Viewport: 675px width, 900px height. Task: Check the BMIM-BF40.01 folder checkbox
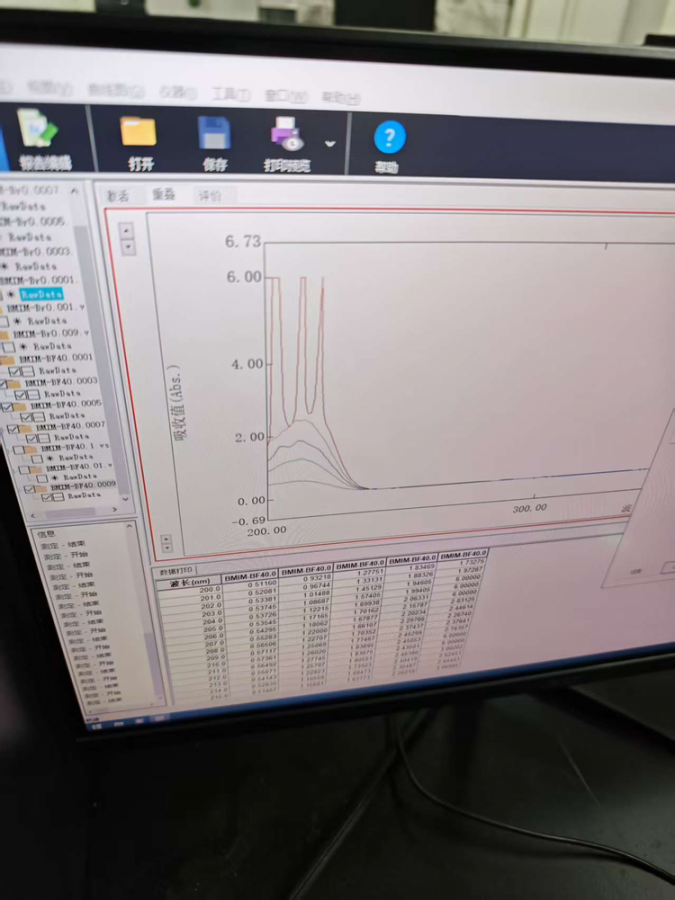tap(23, 470)
